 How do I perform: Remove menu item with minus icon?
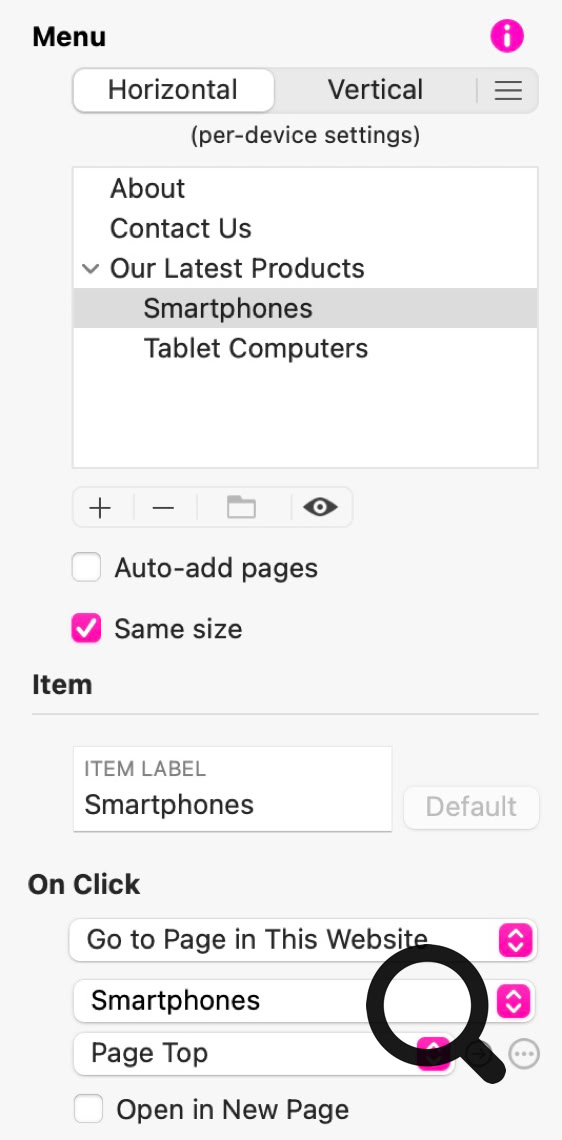(x=164, y=507)
